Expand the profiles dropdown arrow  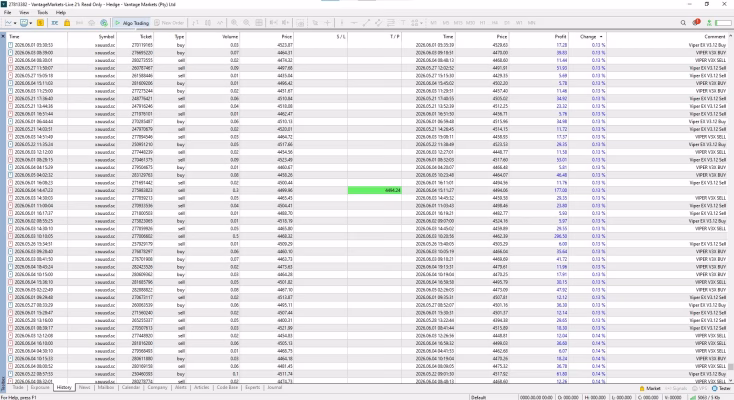31,23
